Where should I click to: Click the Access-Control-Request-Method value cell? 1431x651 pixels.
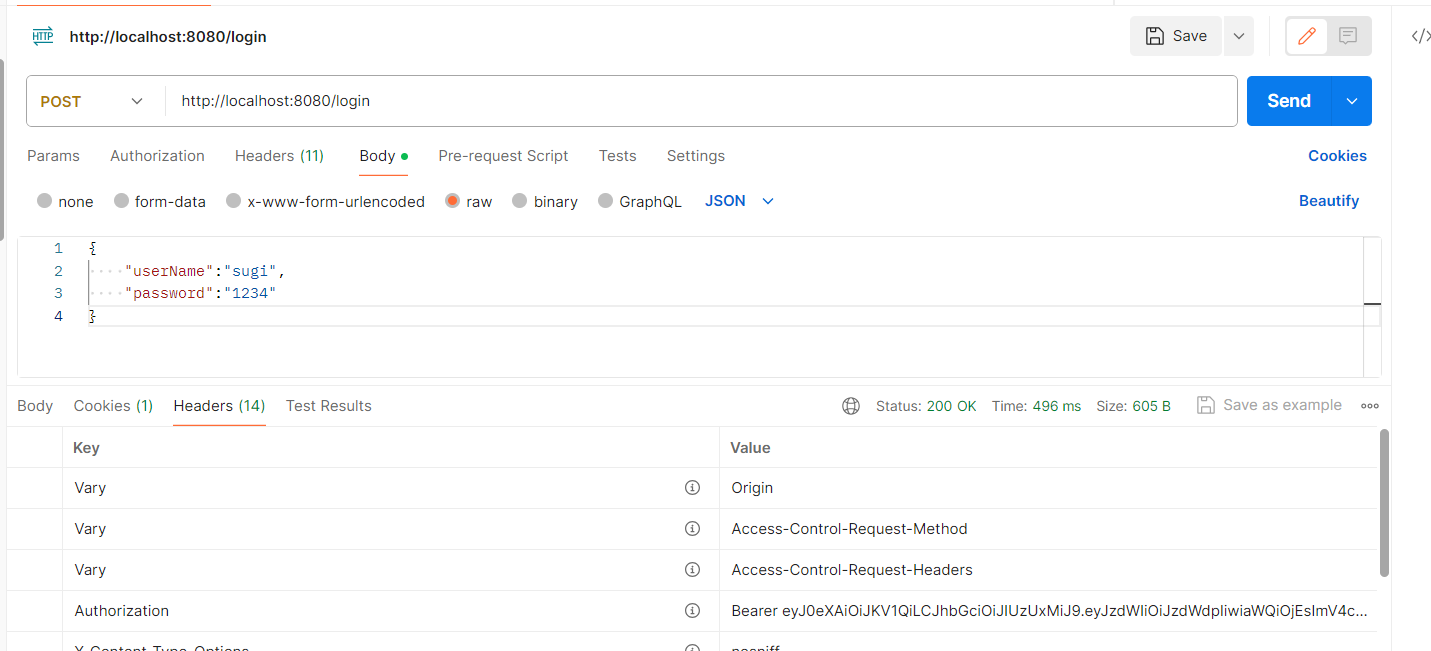[x=1049, y=529]
